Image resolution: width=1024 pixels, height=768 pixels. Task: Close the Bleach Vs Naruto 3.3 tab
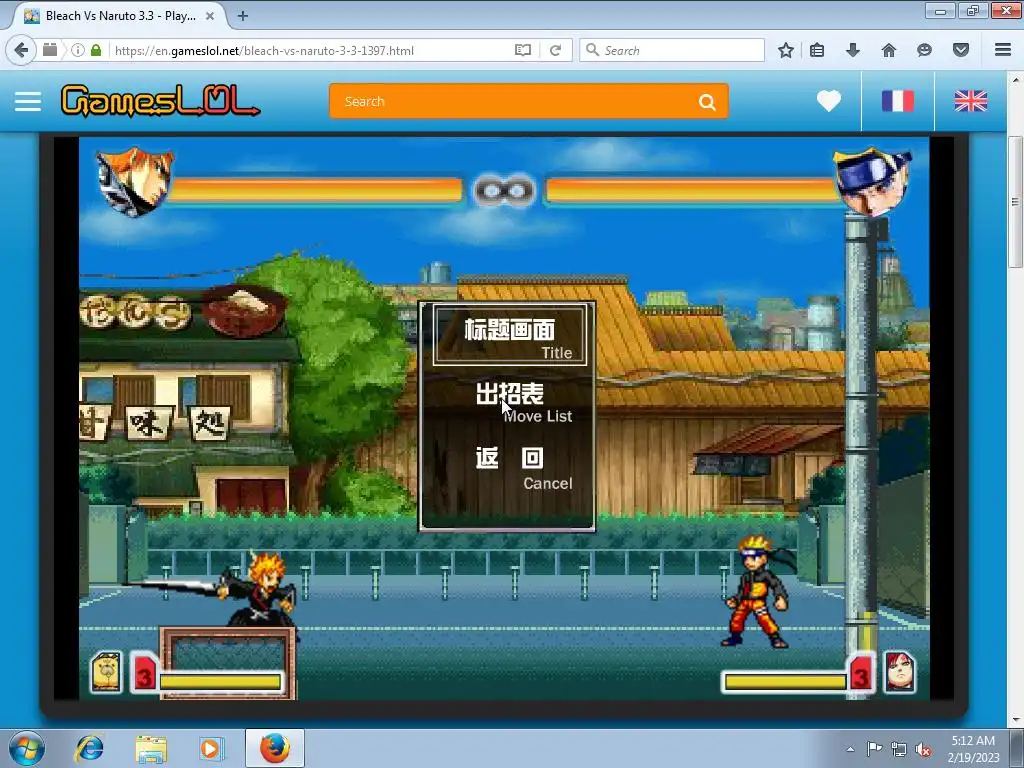pos(210,16)
